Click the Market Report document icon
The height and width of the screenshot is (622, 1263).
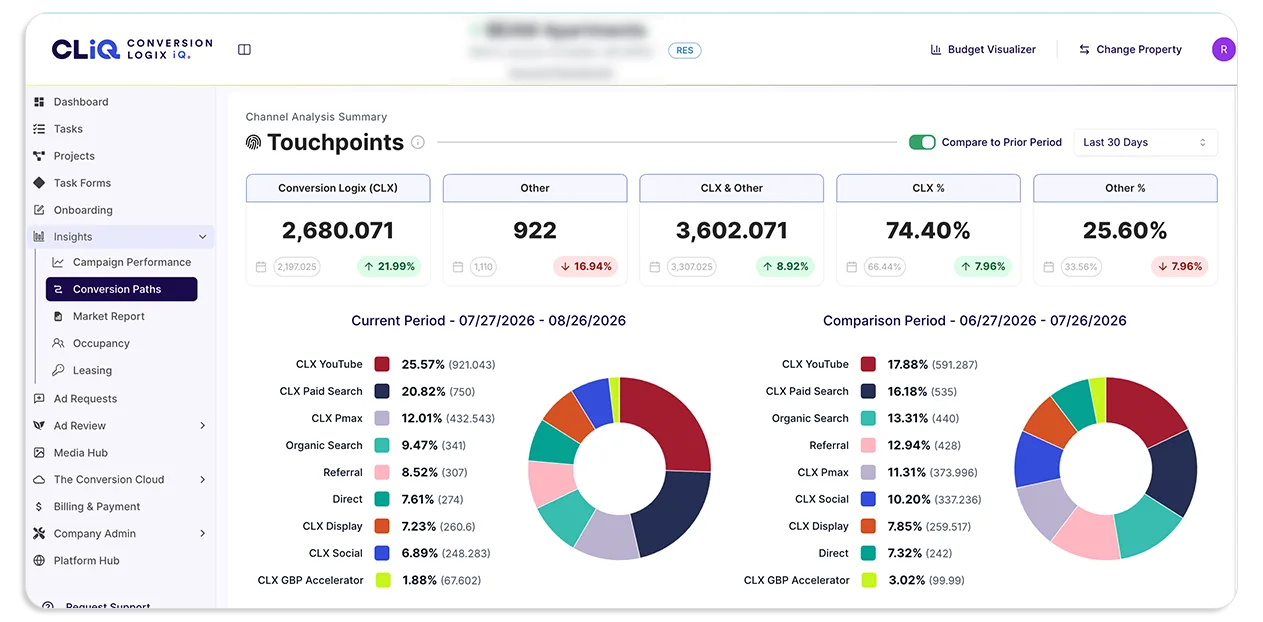click(58, 316)
